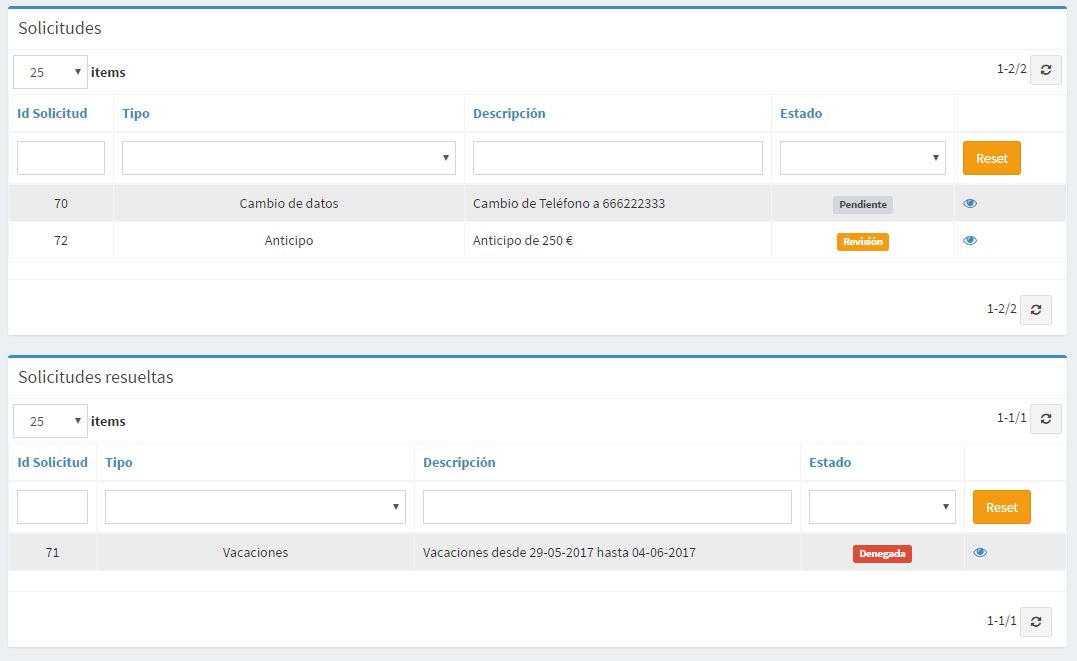Sort Solicitudes by Id Solicitud column
Screen dimensions: 1077x661
point(52,113)
